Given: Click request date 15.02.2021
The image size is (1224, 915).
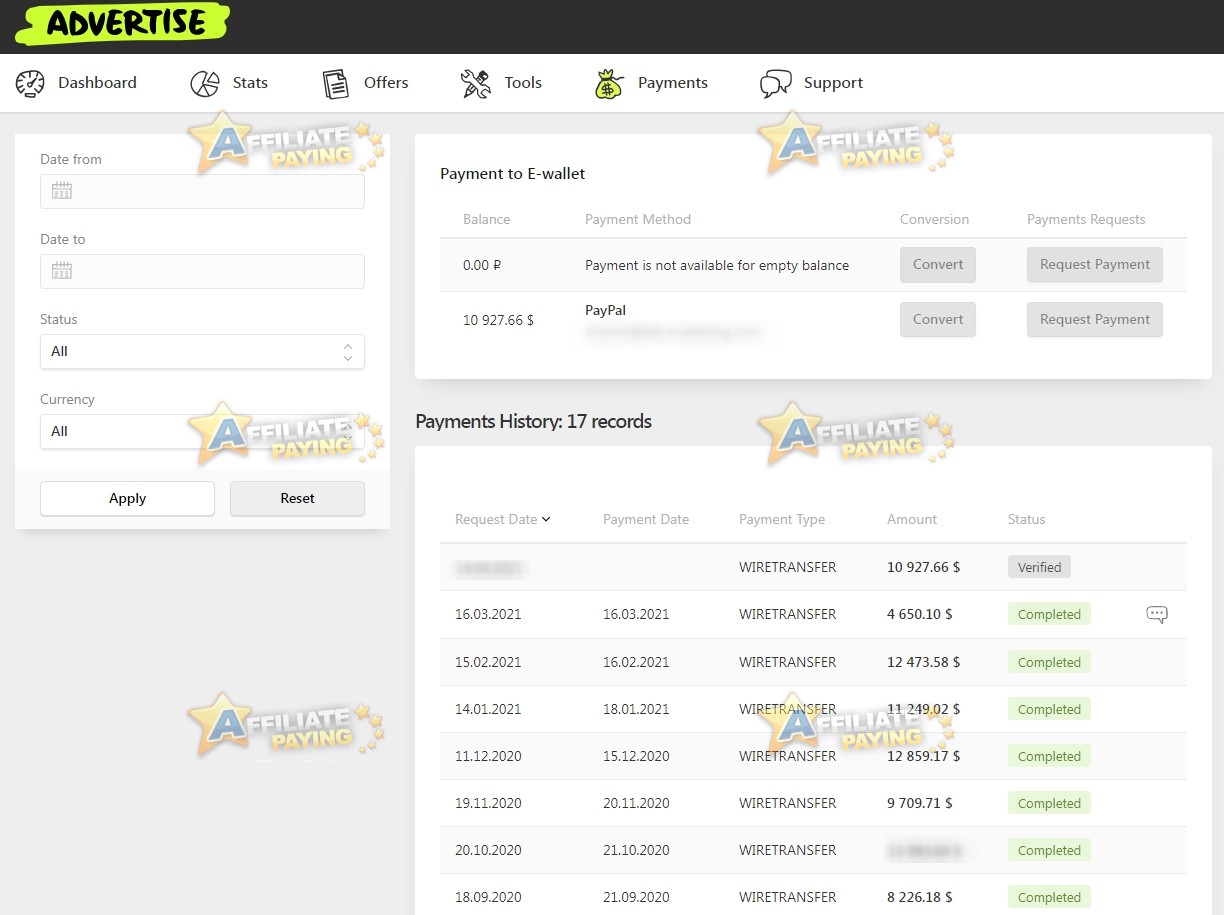Looking at the screenshot, I should [x=488, y=662].
